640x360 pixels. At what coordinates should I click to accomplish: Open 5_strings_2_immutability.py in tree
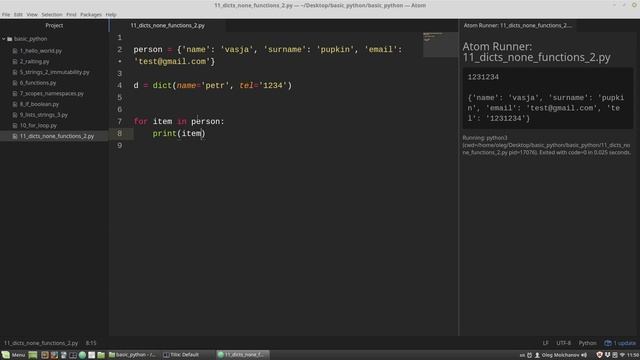[x=54, y=72]
